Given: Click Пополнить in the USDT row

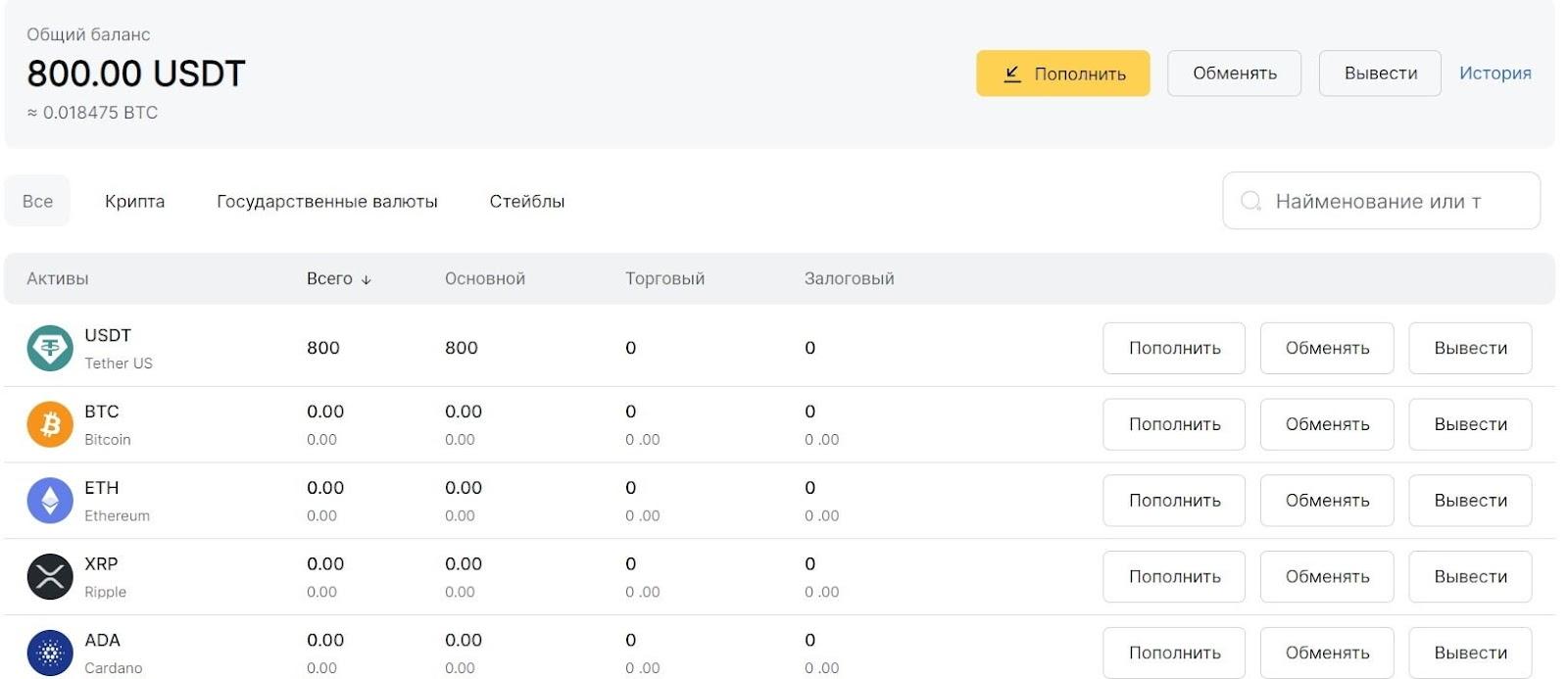Looking at the screenshot, I should [1174, 348].
